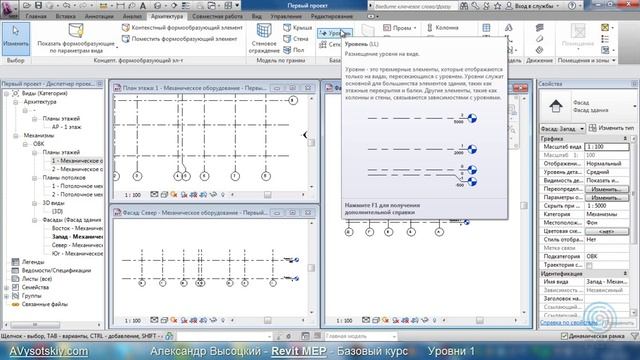Open the Главная модель dropdown in status bar

[361, 336]
